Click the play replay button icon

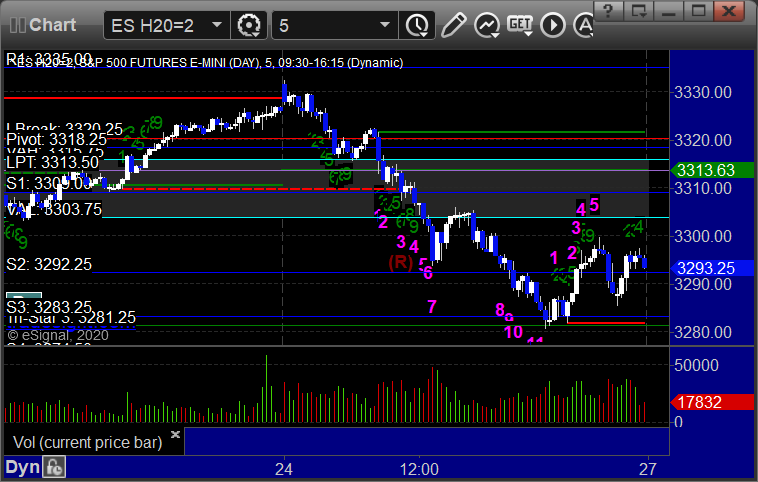pyautogui.click(x=553, y=25)
